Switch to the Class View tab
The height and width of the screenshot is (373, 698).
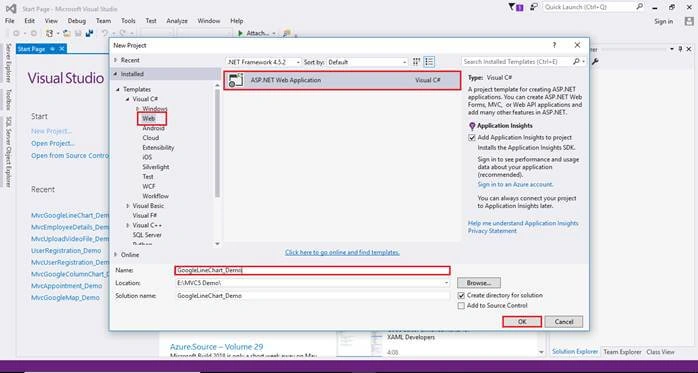(x=660, y=352)
